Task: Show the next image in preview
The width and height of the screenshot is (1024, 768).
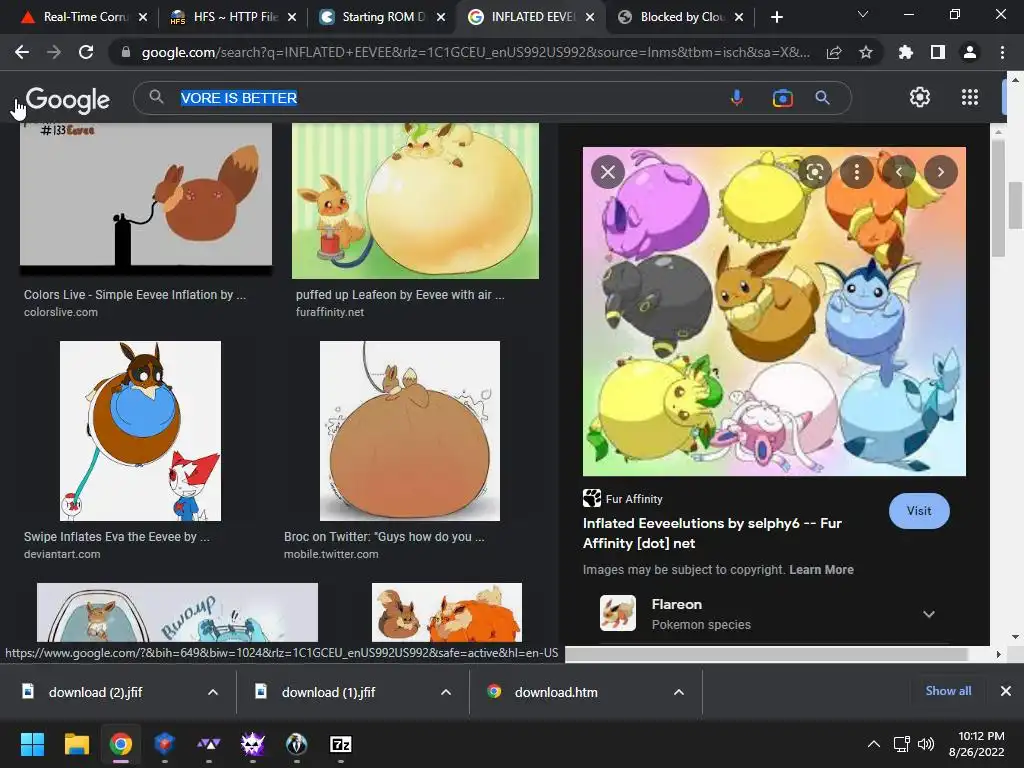Action: [940, 172]
